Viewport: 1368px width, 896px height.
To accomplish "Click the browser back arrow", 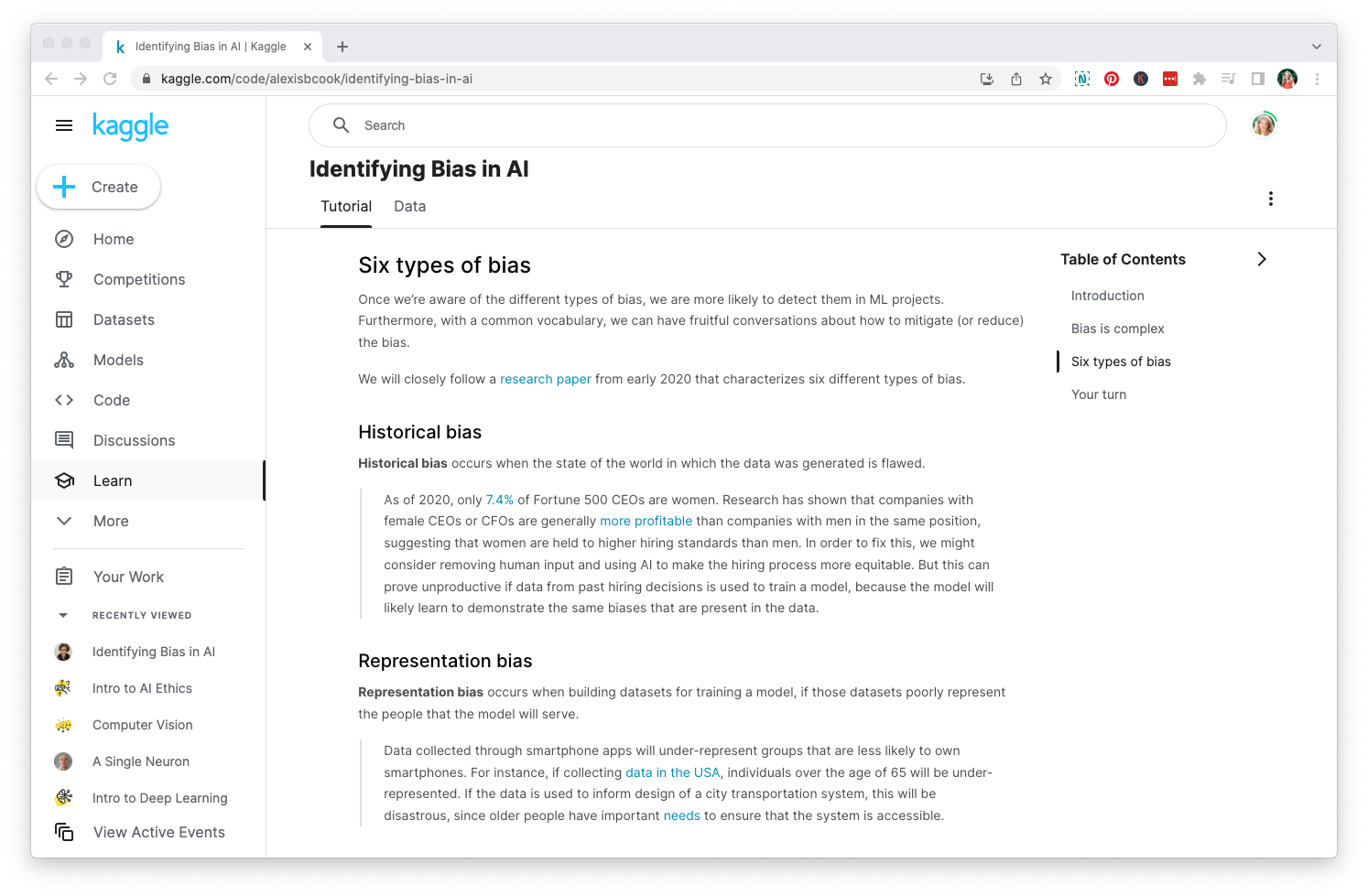I will (x=51, y=79).
